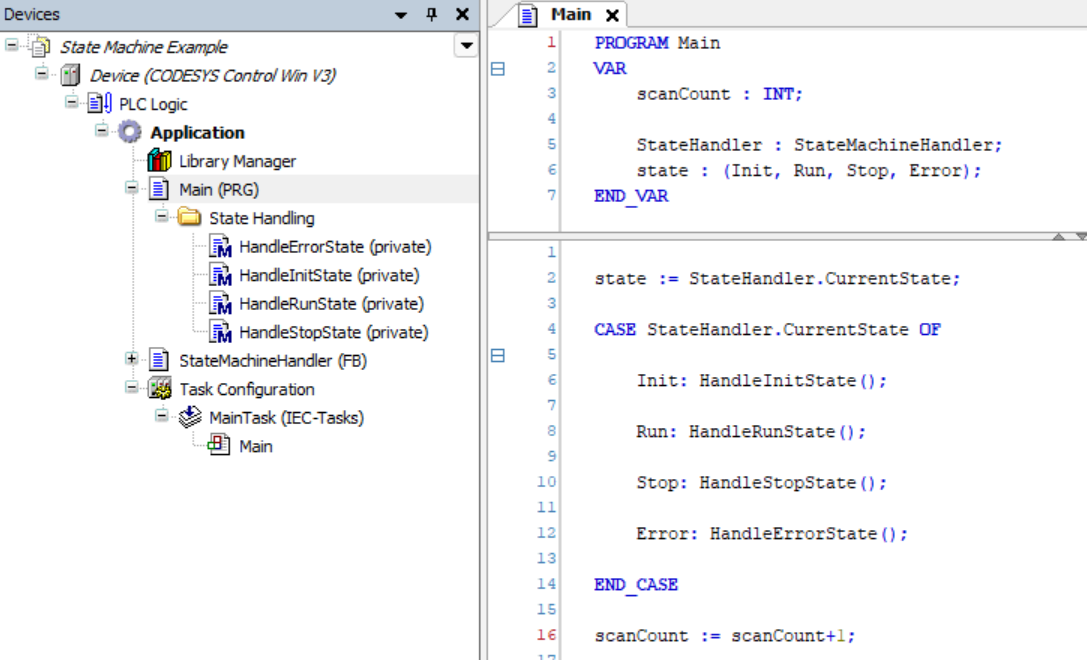Click the END_CASE keyword in the code

pos(636,584)
